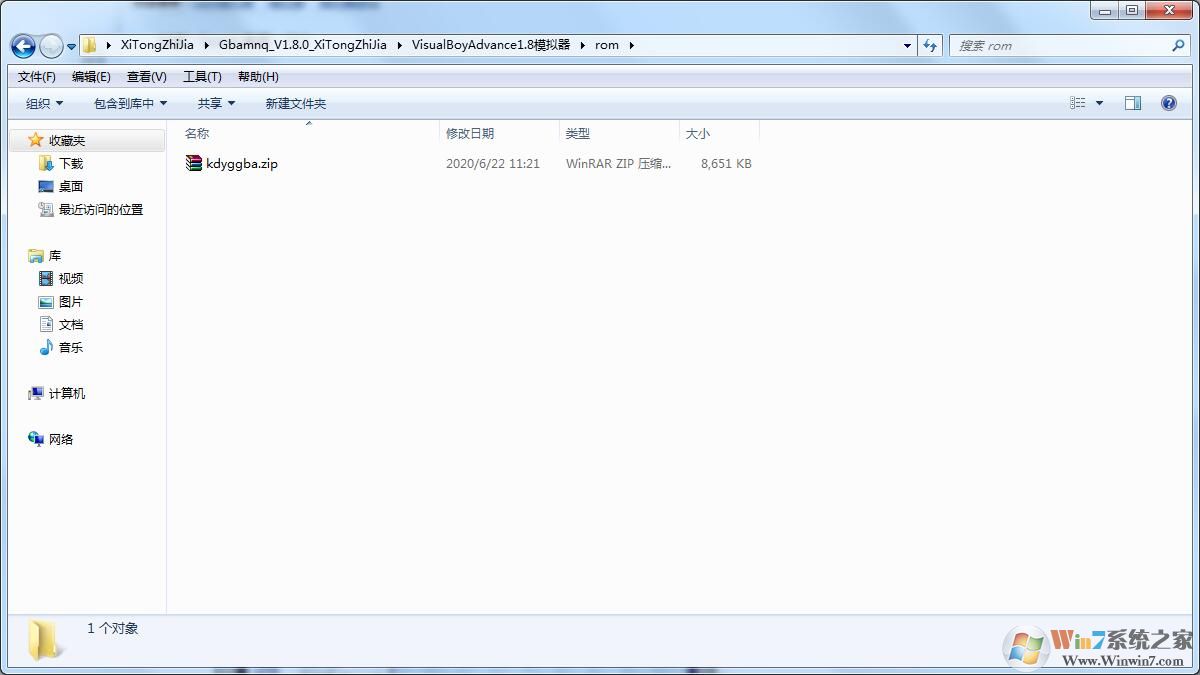Click the 8,651 KB size cell
Screen dimensions: 1200x675
click(x=726, y=163)
